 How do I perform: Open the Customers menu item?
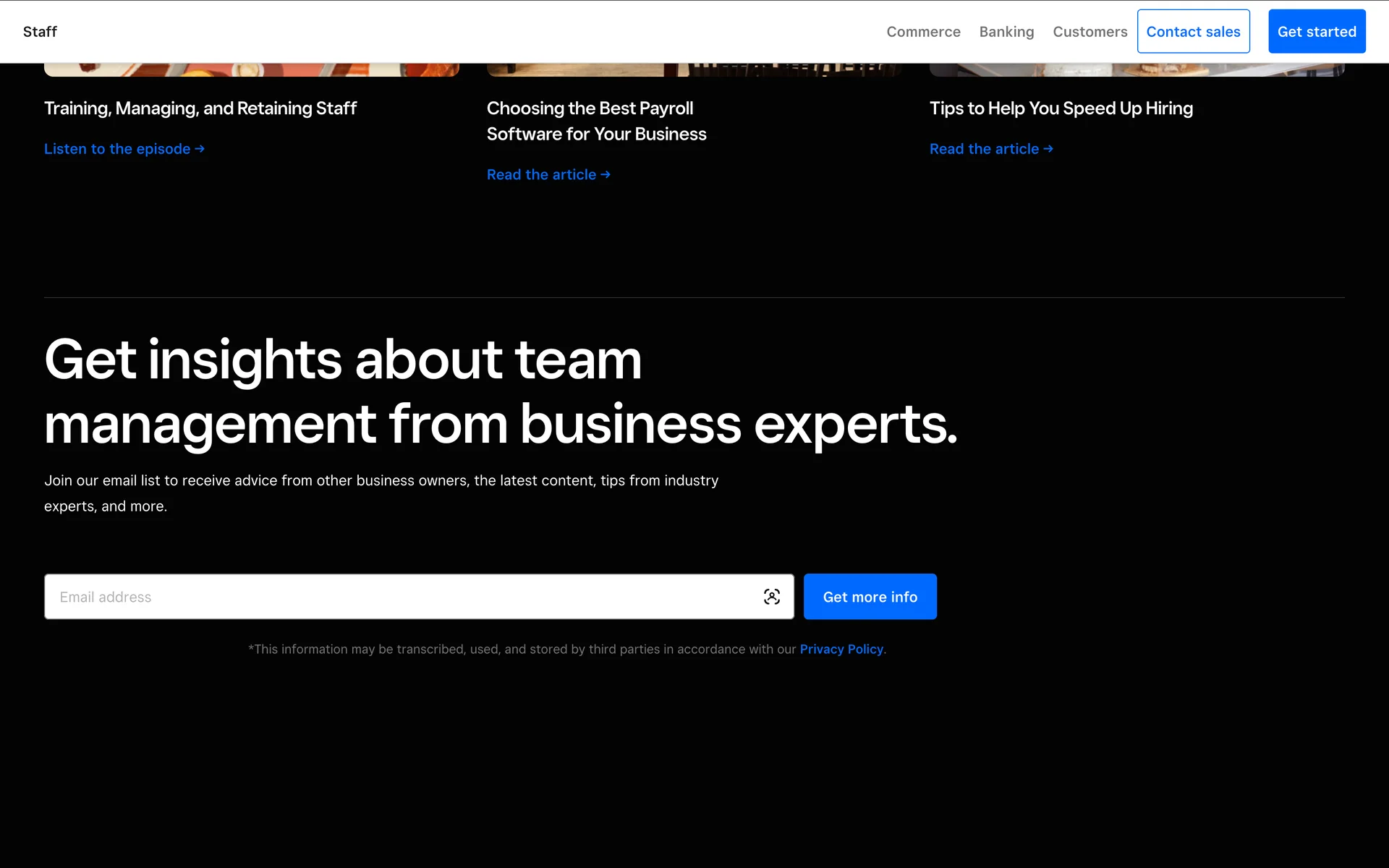pyautogui.click(x=1089, y=32)
